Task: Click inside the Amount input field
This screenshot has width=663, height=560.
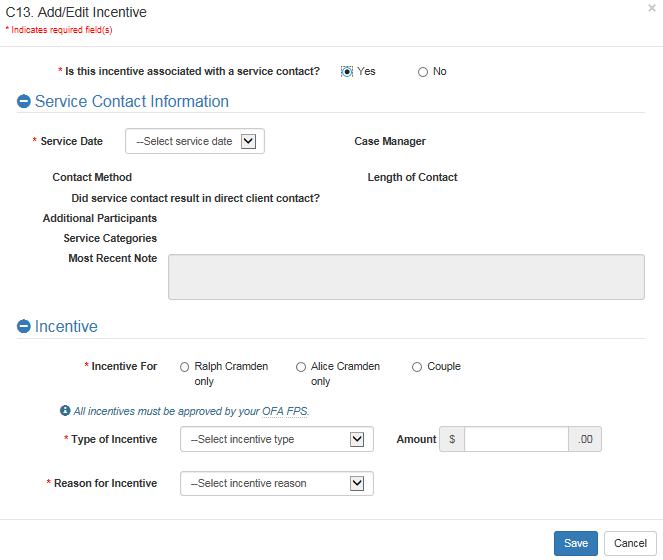Action: pos(516,439)
